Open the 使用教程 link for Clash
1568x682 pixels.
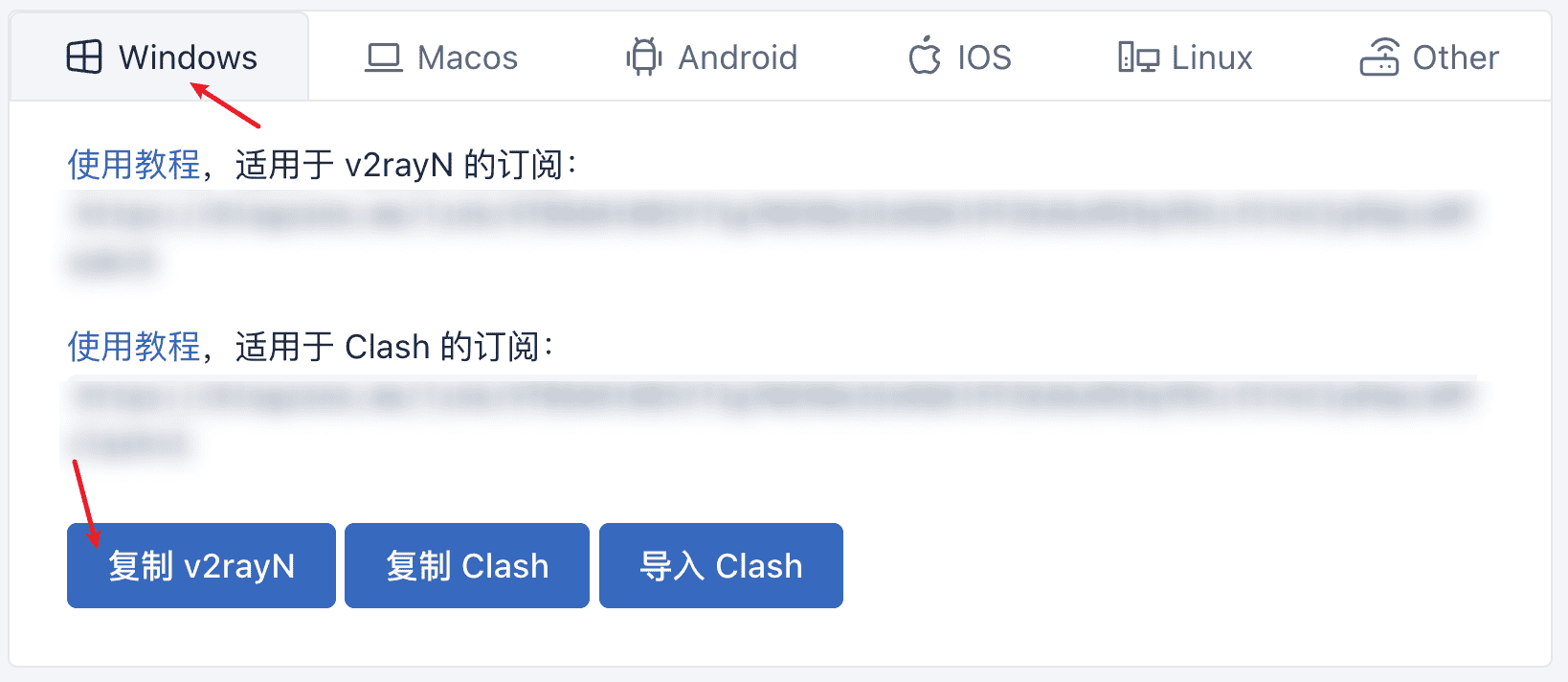click(134, 347)
